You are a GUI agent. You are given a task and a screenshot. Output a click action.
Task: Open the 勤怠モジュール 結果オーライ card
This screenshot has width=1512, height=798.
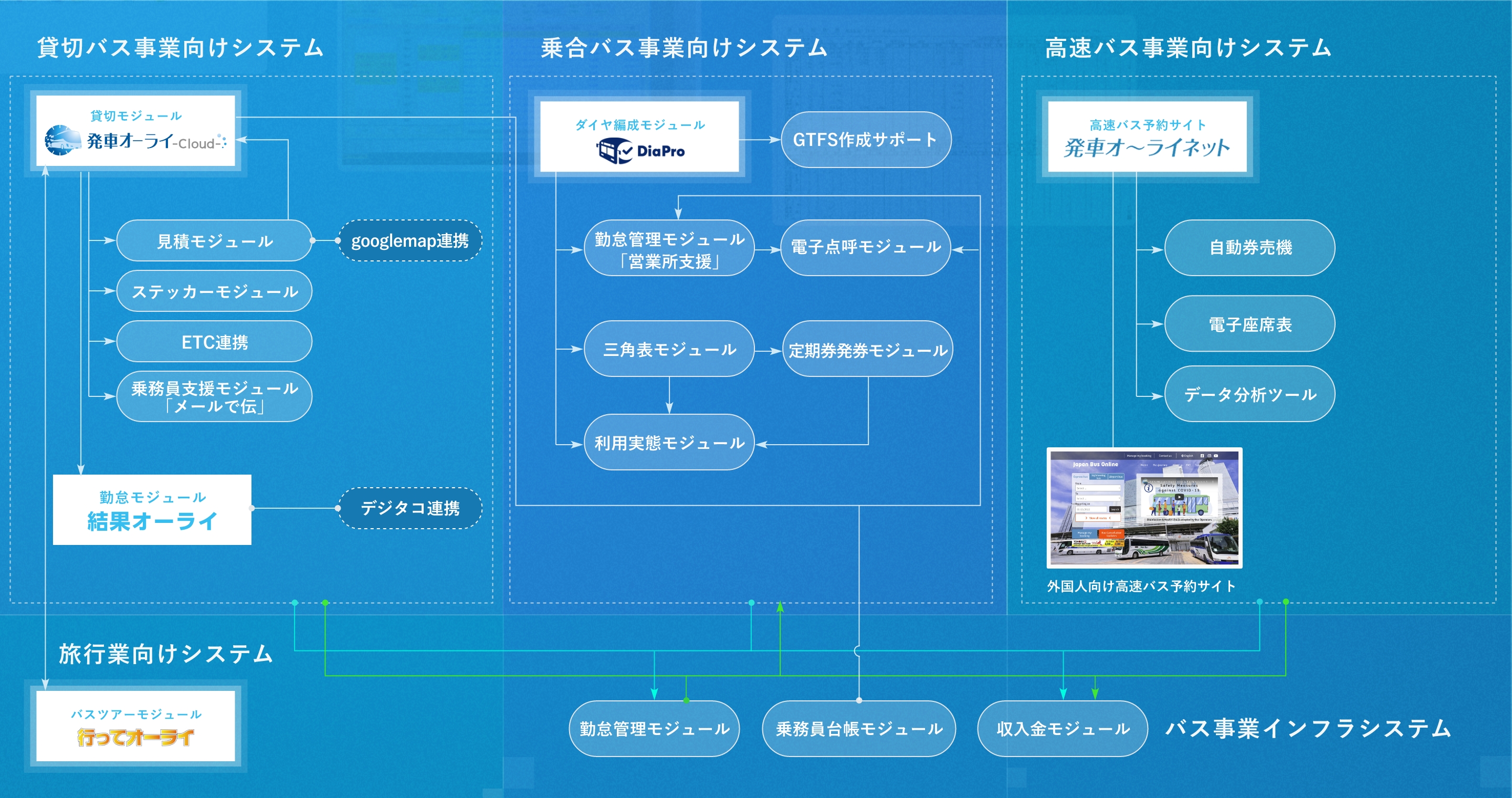tap(152, 510)
